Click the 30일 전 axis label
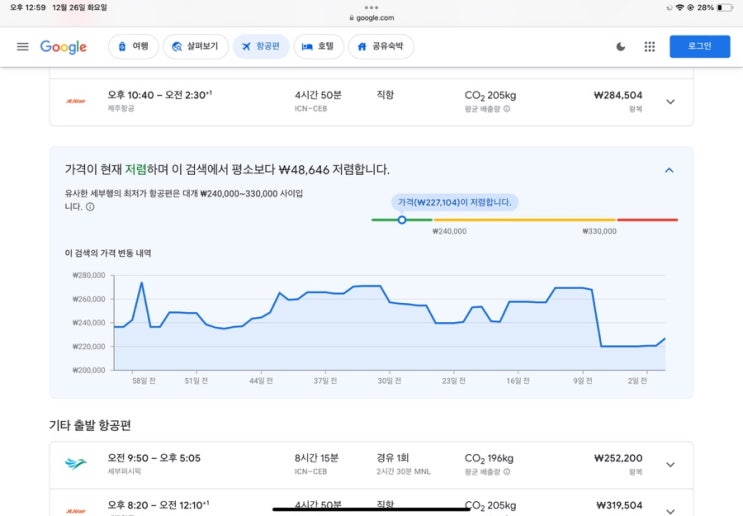This screenshot has width=743, height=516. point(390,381)
